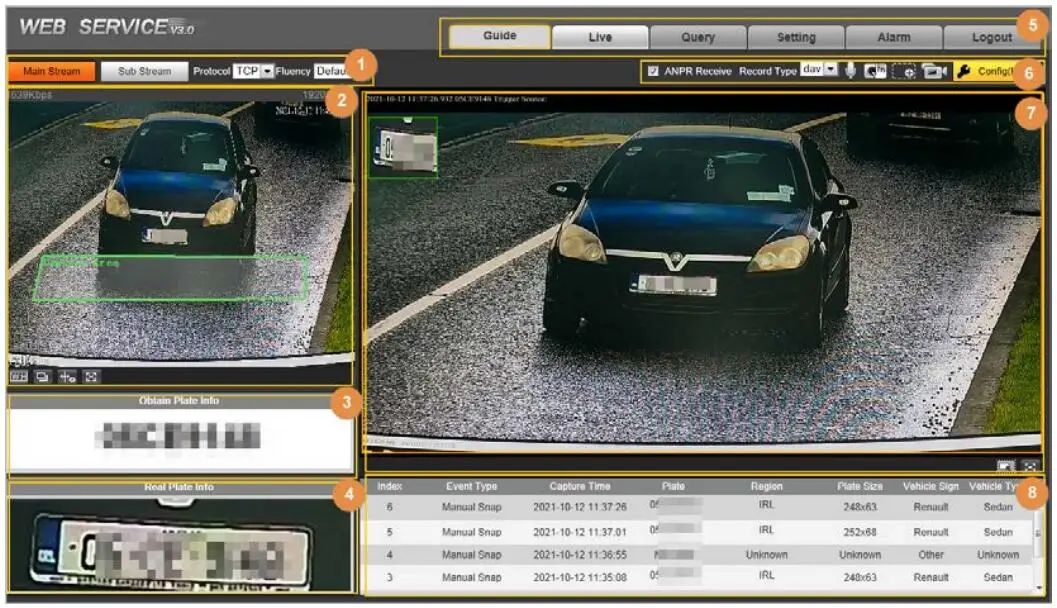Image resolution: width=1057 pixels, height=608 pixels.
Task: Start recording with the video camera icon
Action: [934, 73]
